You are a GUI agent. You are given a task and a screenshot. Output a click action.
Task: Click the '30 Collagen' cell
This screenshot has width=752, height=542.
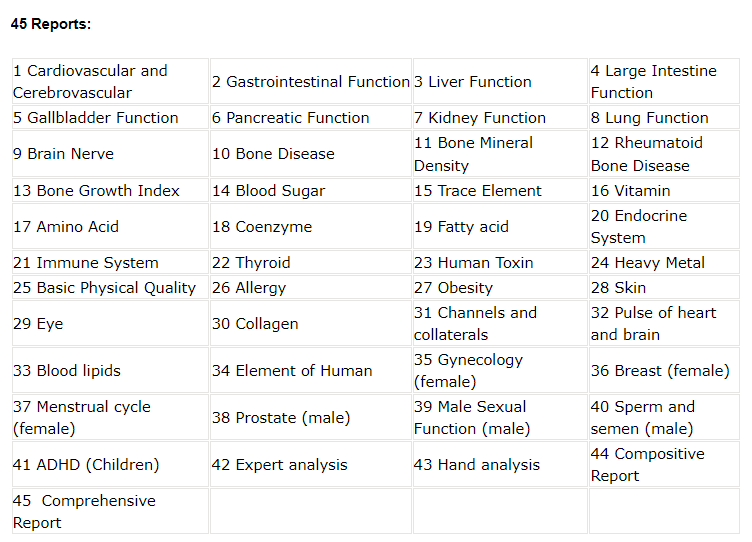[311, 323]
